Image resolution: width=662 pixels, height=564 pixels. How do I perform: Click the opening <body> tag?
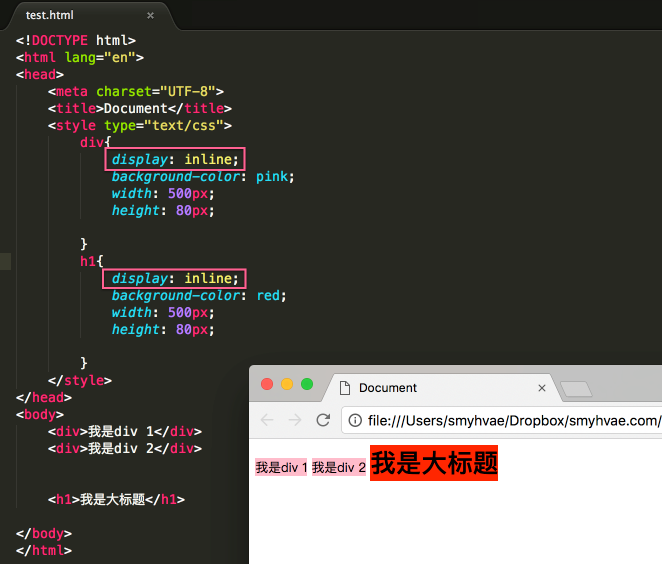[x=40, y=415]
